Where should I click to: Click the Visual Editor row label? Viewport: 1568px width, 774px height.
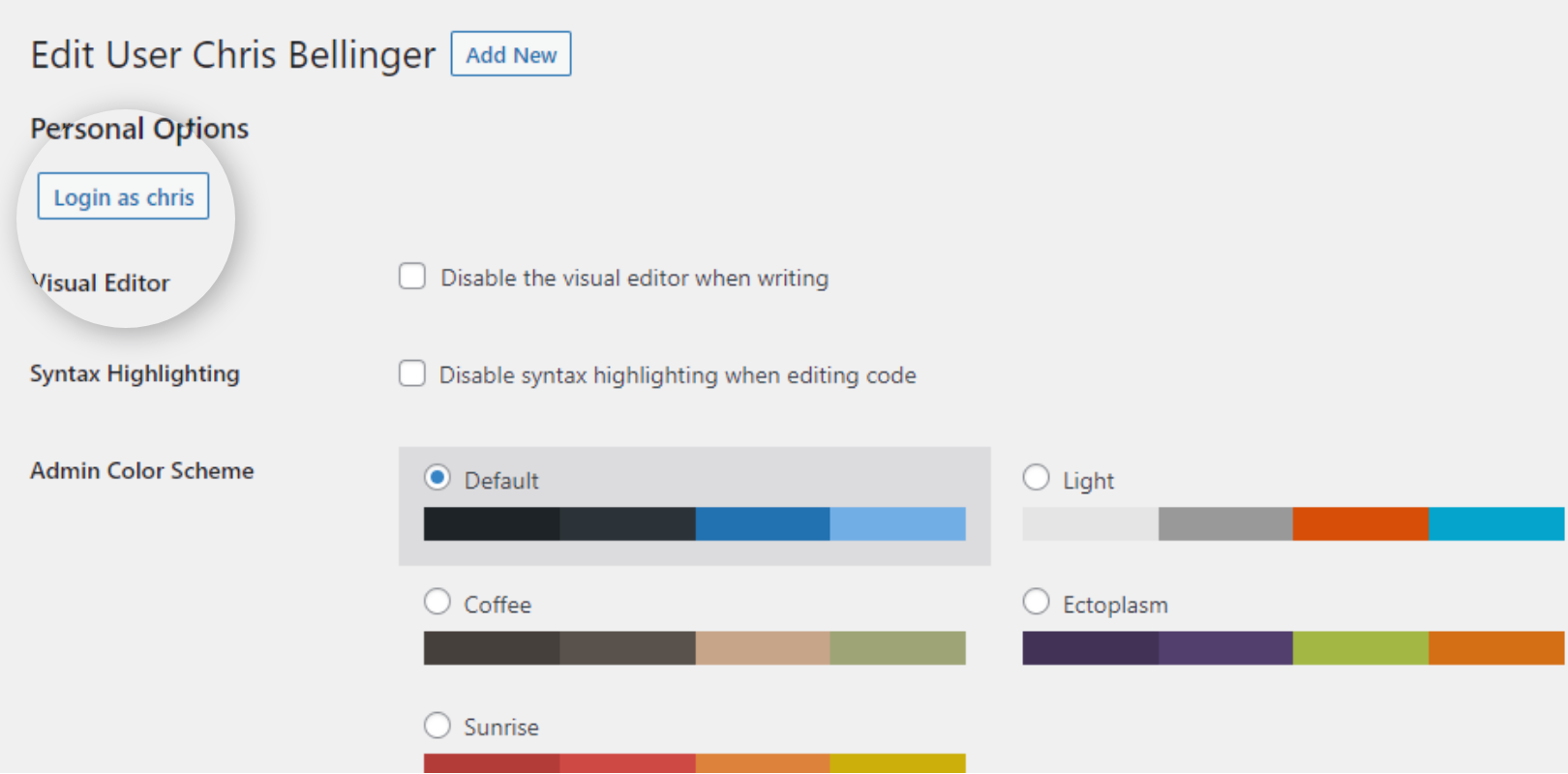click(101, 283)
